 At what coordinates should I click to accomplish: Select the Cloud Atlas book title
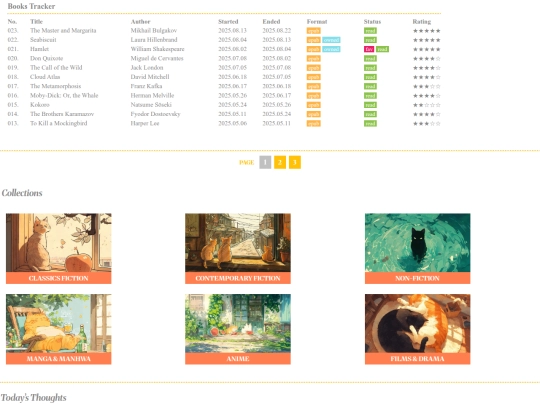pos(45,77)
